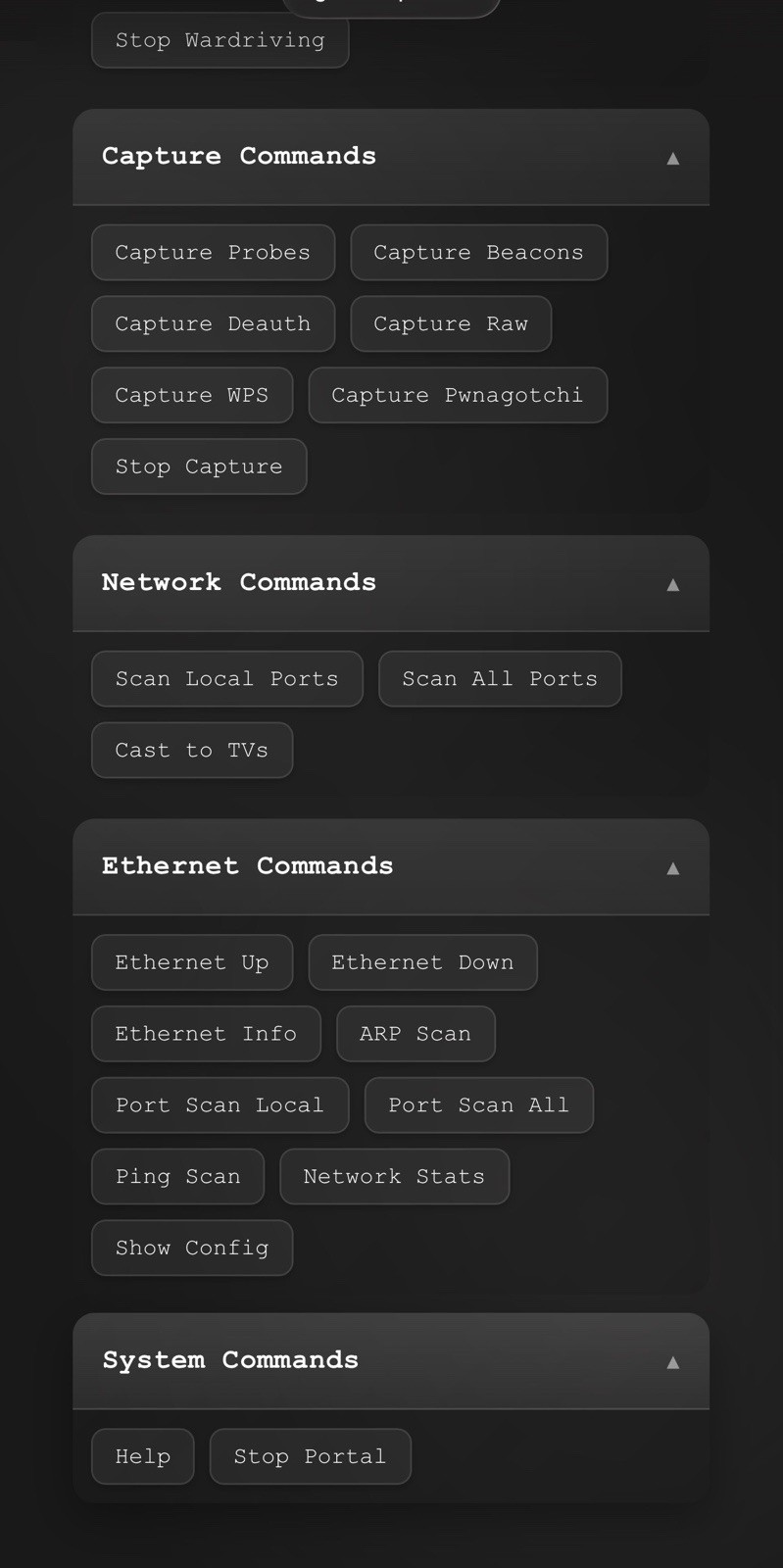Capture Pwnagotchi traffic
Viewport: 783px width, 1568px height.
click(x=457, y=395)
